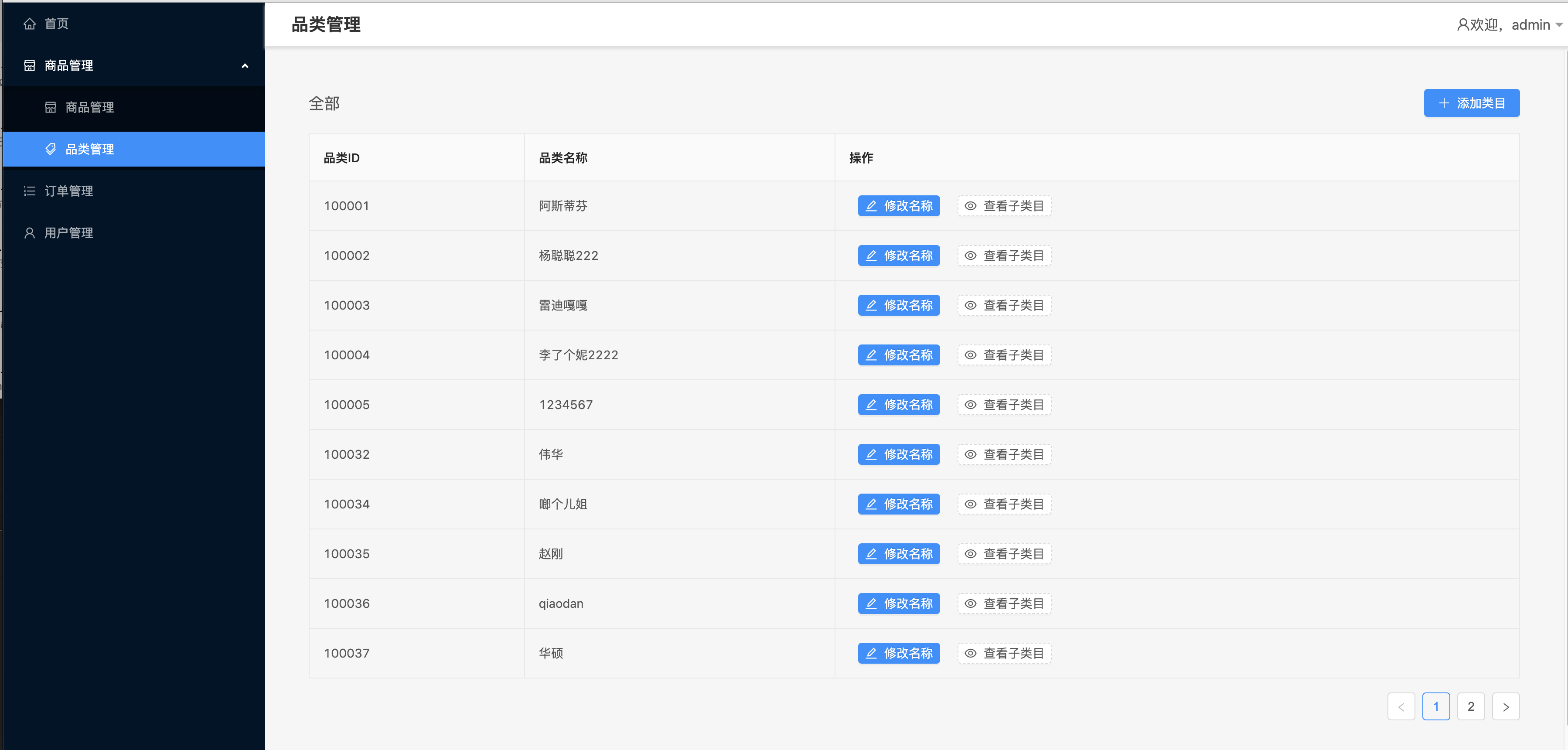Viewport: 1568px width, 750px height.
Task: Click 修改名称 for category qiaodan
Action: [898, 604]
